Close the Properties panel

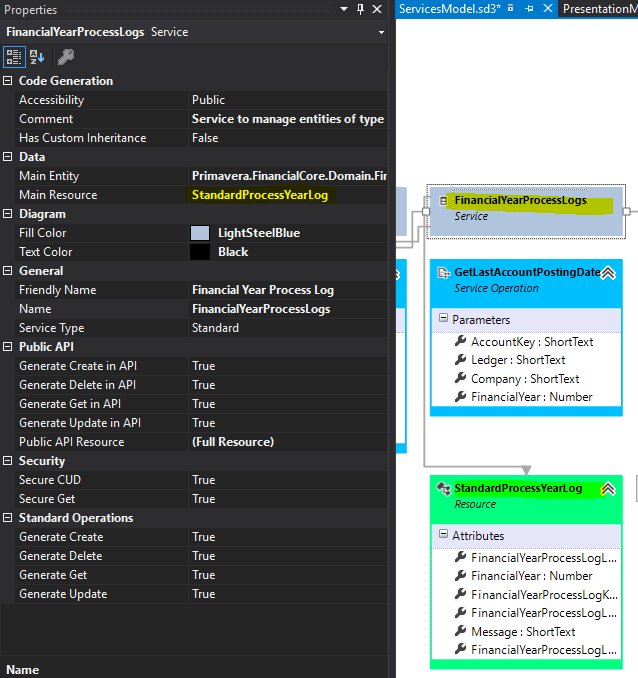pos(377,9)
